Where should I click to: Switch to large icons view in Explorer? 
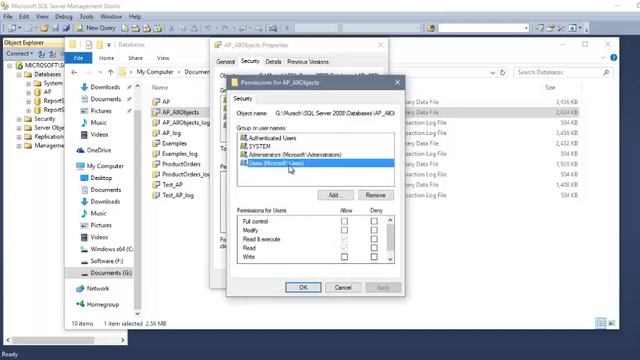[611, 323]
